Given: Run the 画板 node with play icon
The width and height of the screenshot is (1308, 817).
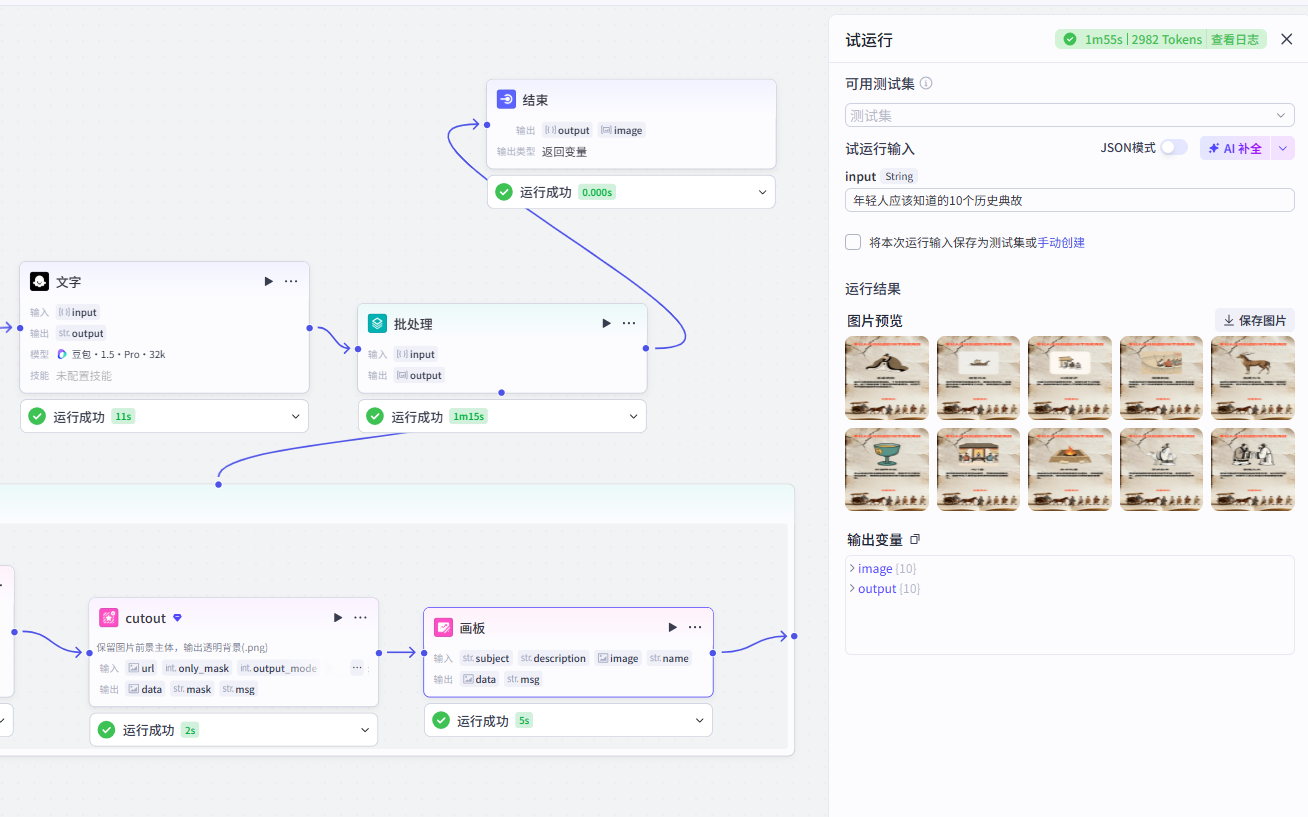Looking at the screenshot, I should coord(672,627).
